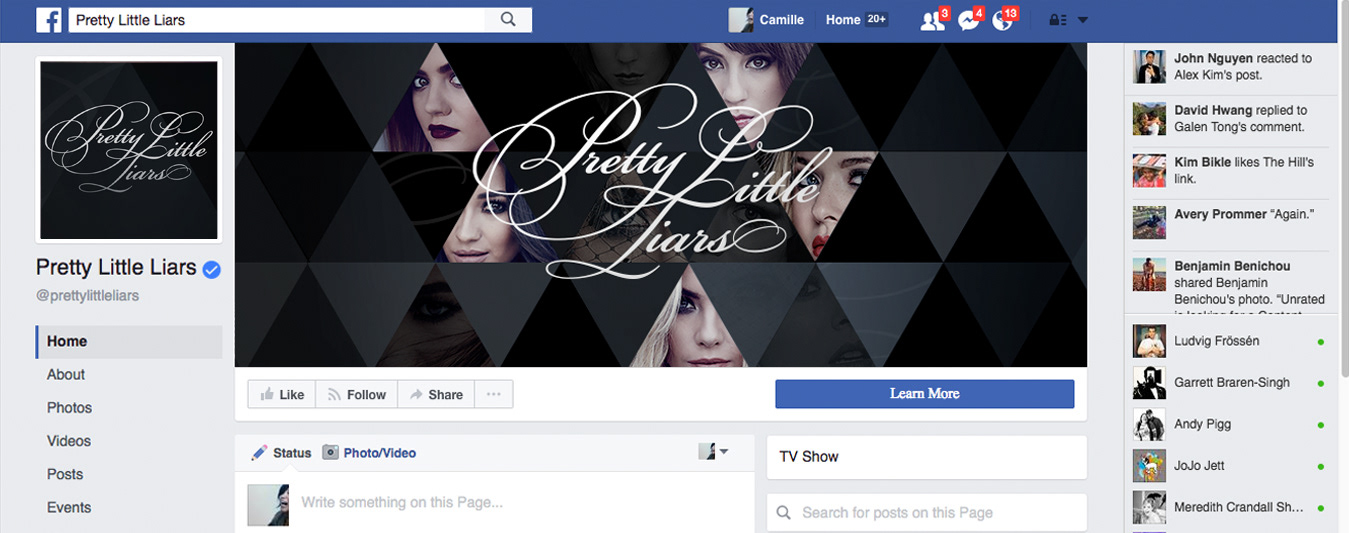The height and width of the screenshot is (533, 1349).
Task: Open the privacy shortcuts lock icon
Action: [x=1056, y=20]
